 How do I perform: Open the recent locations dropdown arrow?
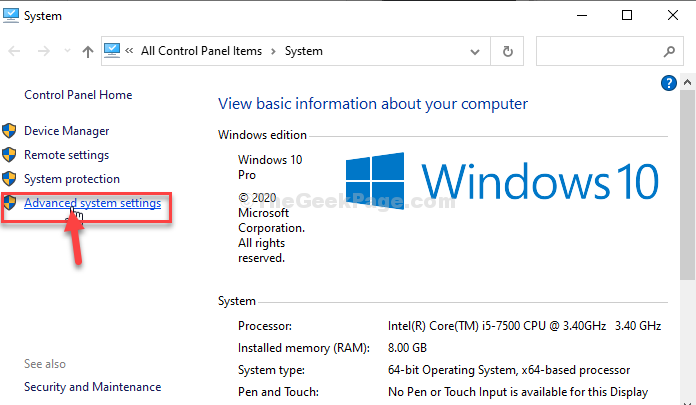67,51
